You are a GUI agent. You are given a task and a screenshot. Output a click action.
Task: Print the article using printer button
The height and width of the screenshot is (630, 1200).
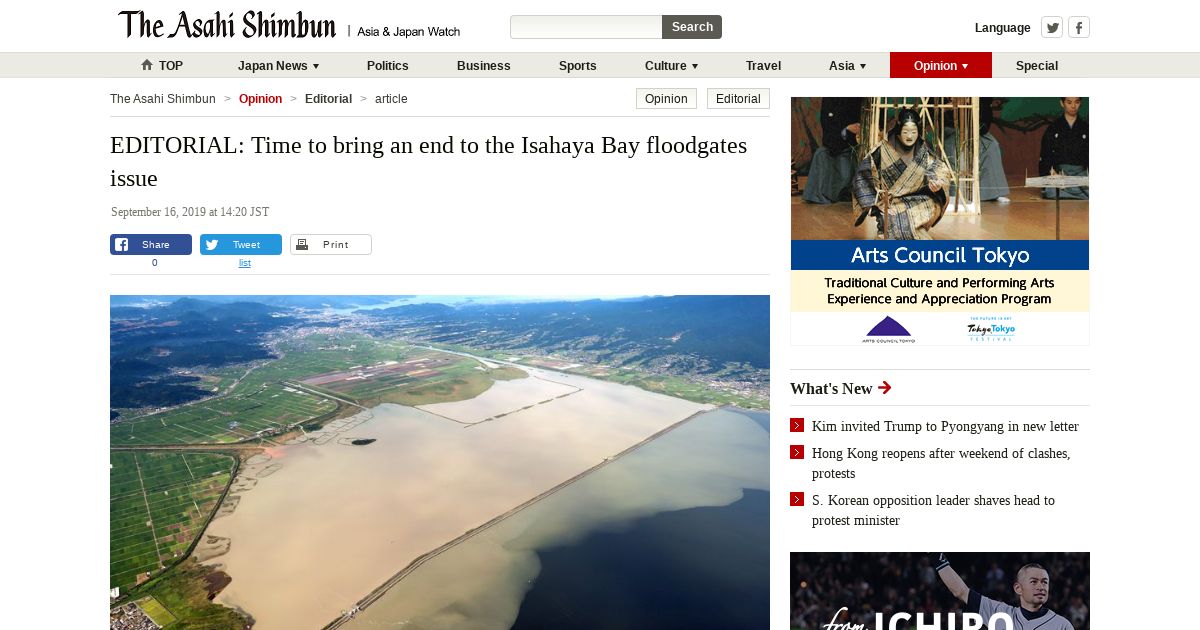pos(331,245)
